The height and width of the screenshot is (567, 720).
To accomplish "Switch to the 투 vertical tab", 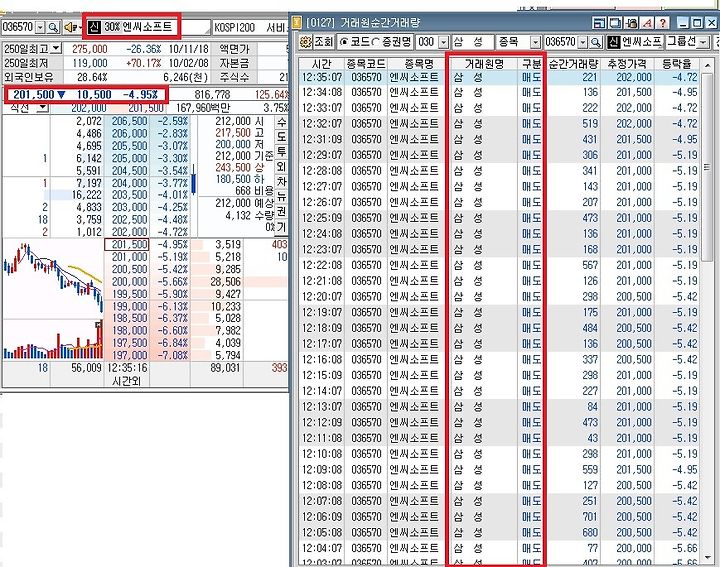I will point(281,152).
